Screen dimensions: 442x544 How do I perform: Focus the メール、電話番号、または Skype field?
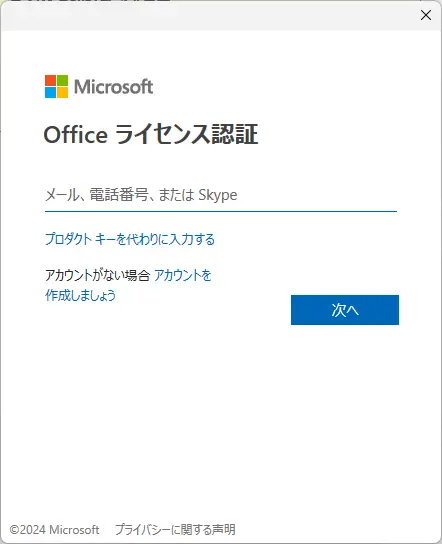click(221, 195)
